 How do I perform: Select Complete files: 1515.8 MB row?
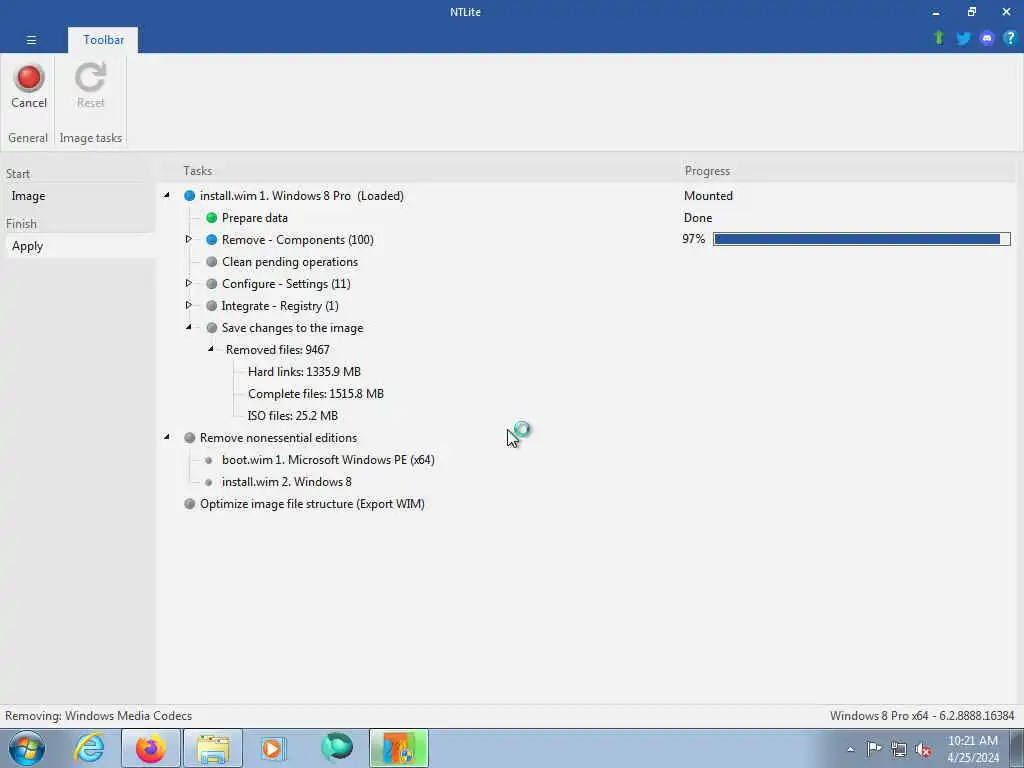315,394
